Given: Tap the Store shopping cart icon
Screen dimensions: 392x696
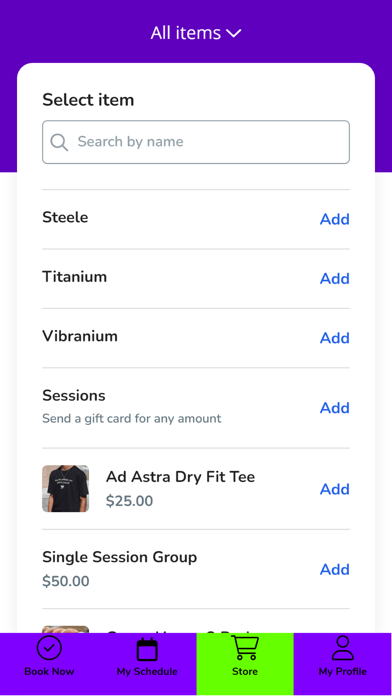Looking at the screenshot, I should (x=245, y=648).
